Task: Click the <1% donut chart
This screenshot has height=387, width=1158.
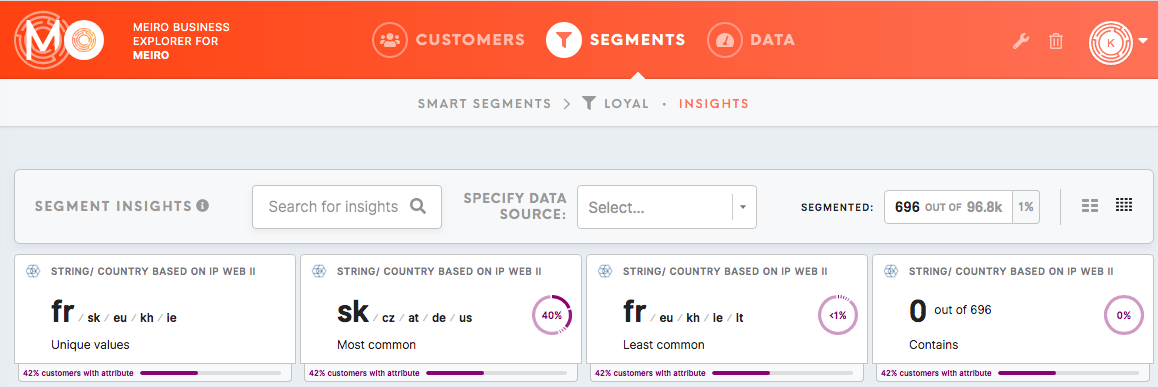Action: [838, 315]
